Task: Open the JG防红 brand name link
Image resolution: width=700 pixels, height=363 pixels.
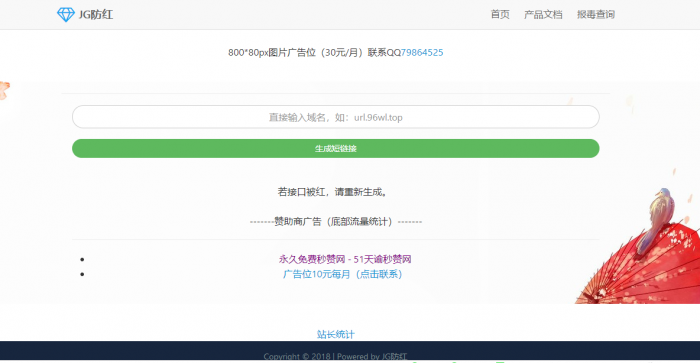Action: [96, 15]
